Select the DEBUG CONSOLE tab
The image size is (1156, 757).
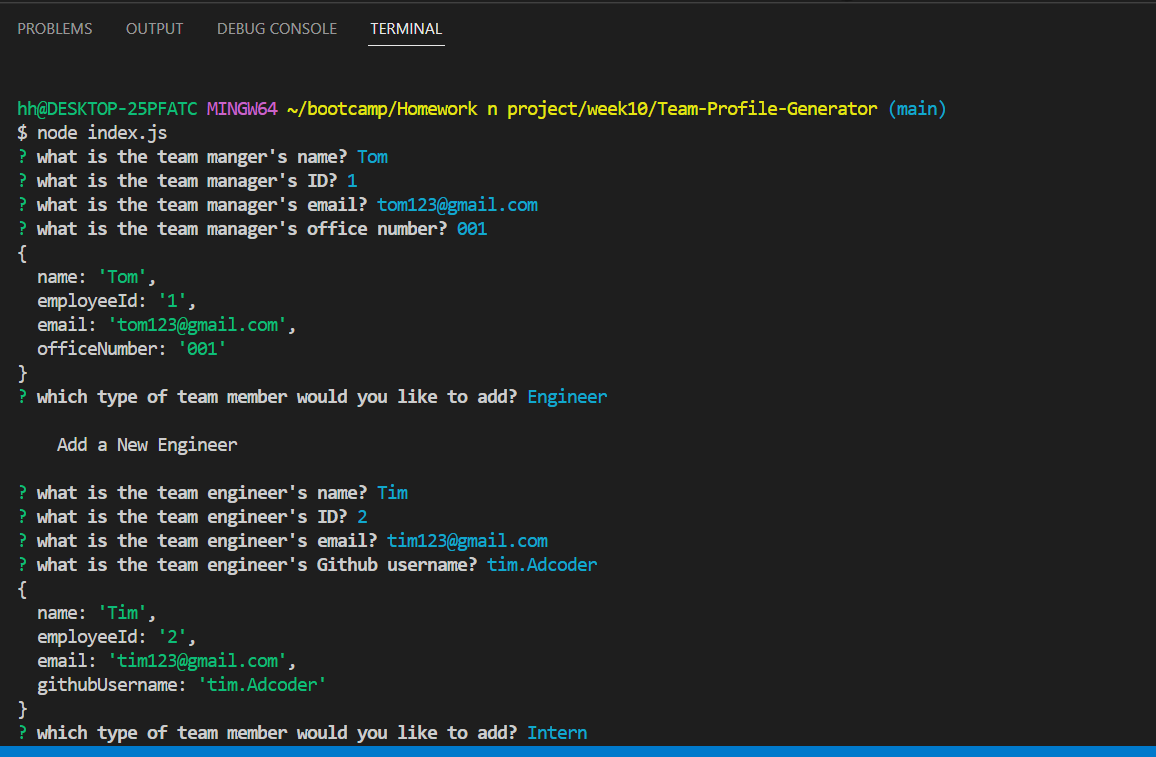[x=276, y=29]
